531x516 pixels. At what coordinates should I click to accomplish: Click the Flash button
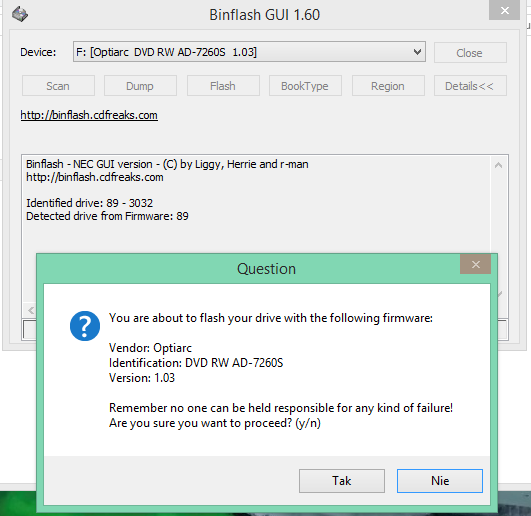pyautogui.click(x=223, y=86)
